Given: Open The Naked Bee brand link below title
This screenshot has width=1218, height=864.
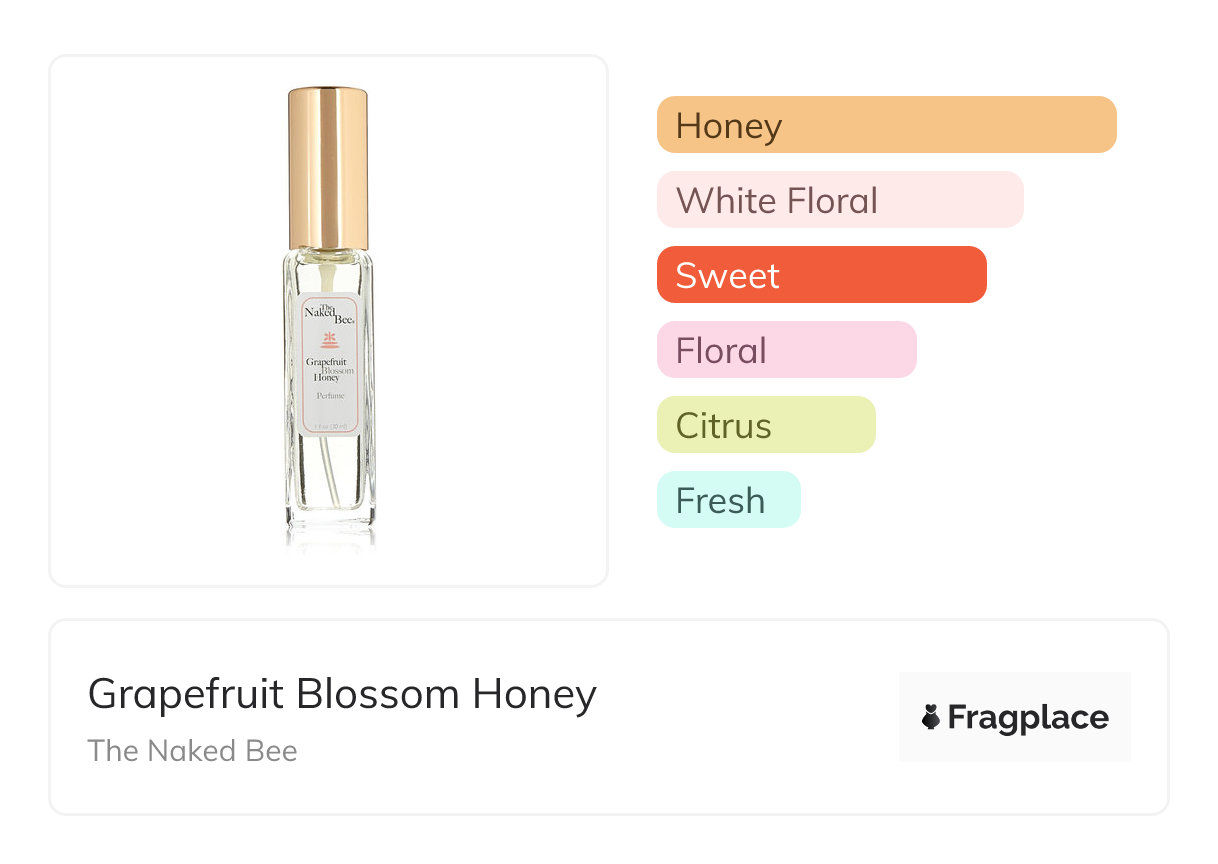Looking at the screenshot, I should 192,751.
